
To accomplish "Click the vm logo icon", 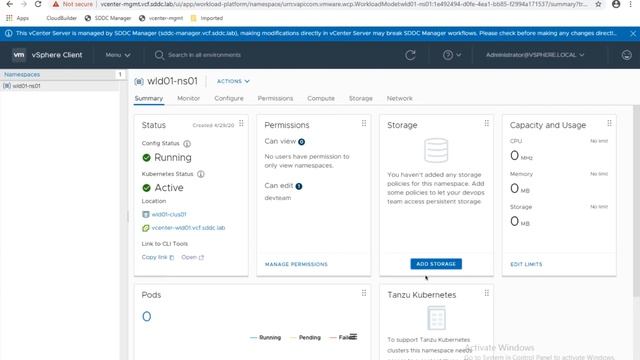I will tap(19, 55).
